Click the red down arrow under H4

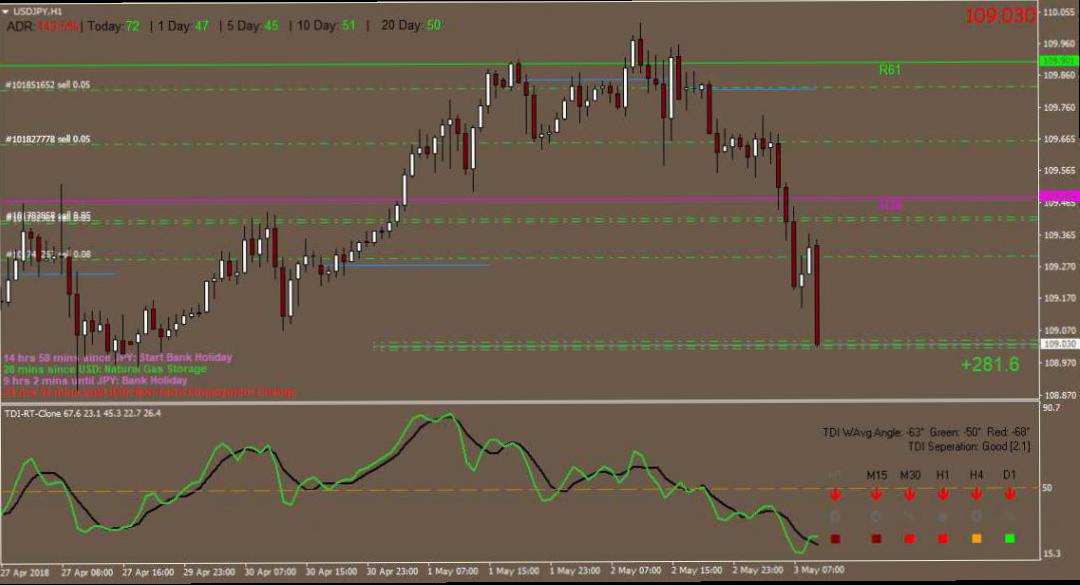point(976,494)
